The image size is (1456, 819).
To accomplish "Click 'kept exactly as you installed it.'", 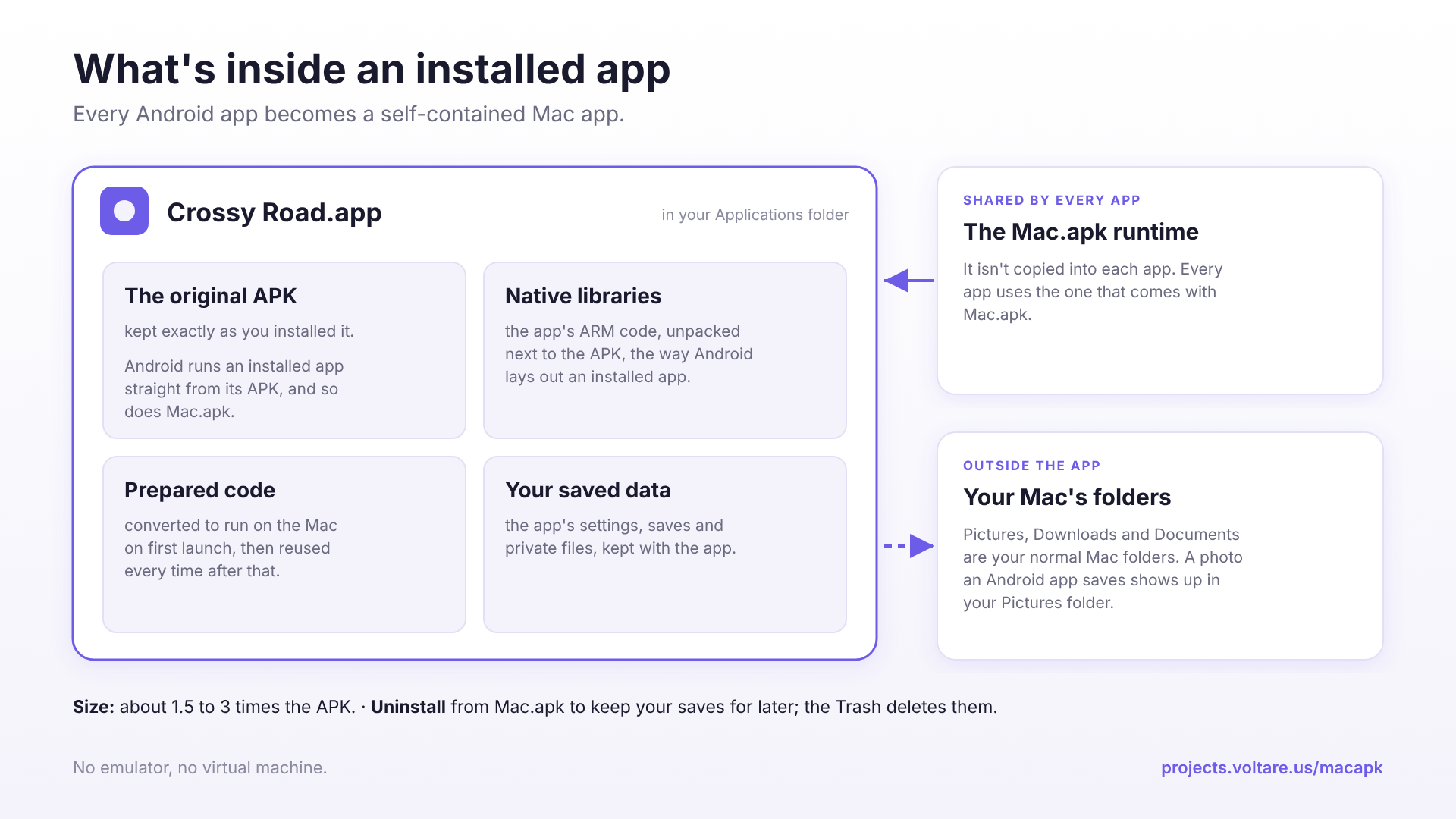I will tap(239, 331).
